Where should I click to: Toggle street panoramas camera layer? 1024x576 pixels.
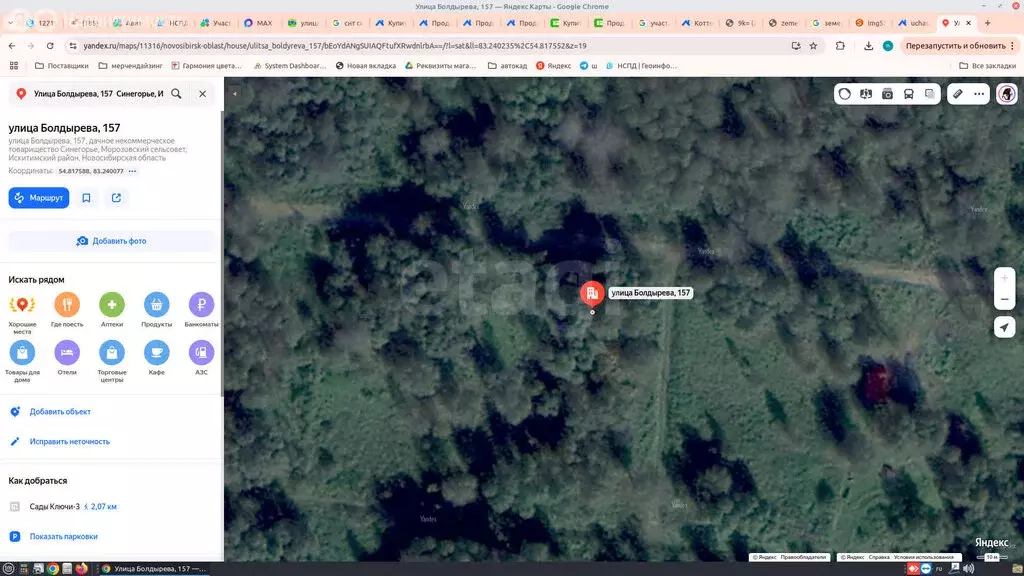(887, 94)
